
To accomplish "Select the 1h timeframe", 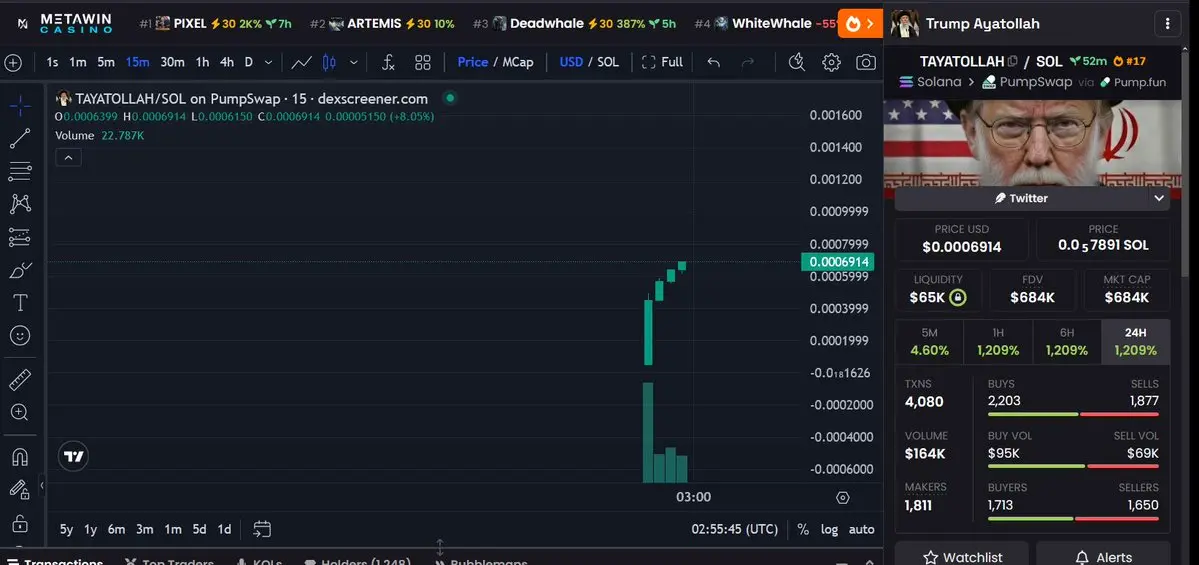I will [202, 62].
